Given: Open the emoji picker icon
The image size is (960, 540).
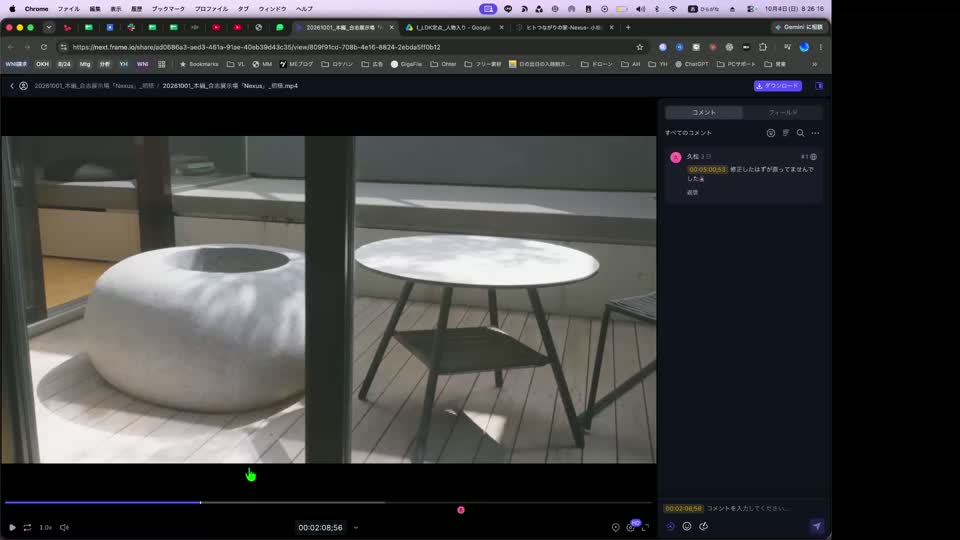Looking at the screenshot, I should pos(687,526).
